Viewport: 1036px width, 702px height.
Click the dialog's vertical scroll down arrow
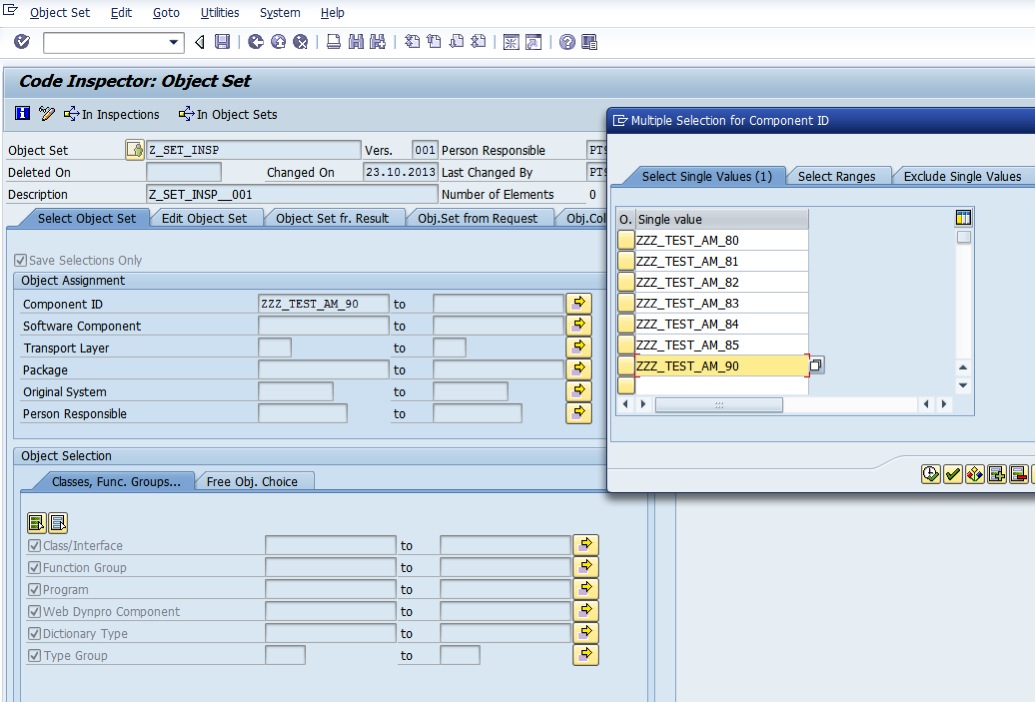(x=963, y=385)
